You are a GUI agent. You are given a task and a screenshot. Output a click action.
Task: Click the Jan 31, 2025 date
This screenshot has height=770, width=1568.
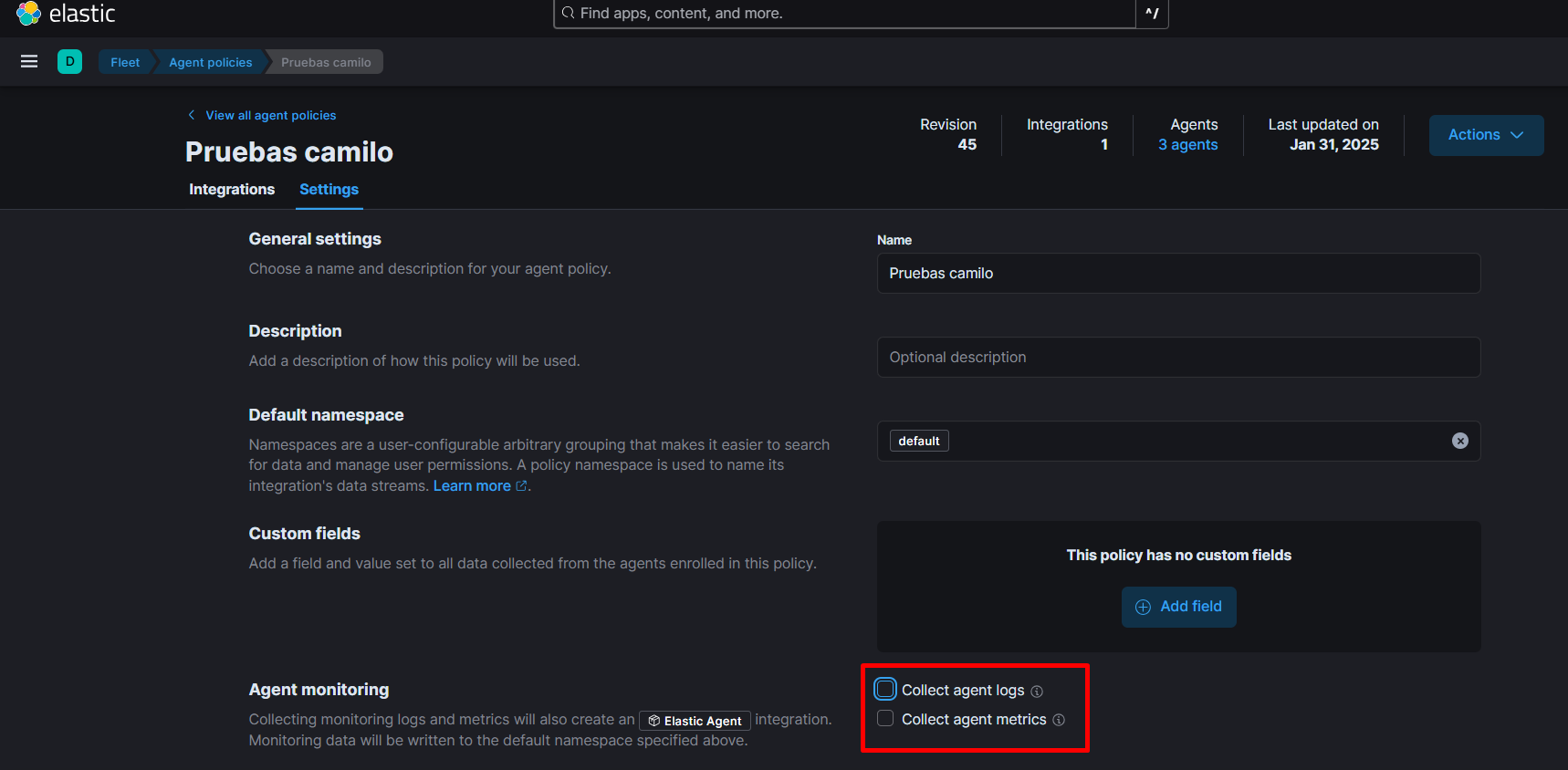coord(1333,144)
